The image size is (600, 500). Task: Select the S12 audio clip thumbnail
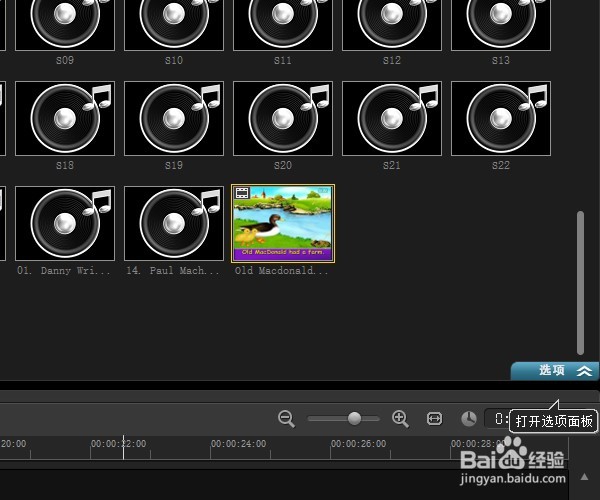pyautogui.click(x=392, y=25)
